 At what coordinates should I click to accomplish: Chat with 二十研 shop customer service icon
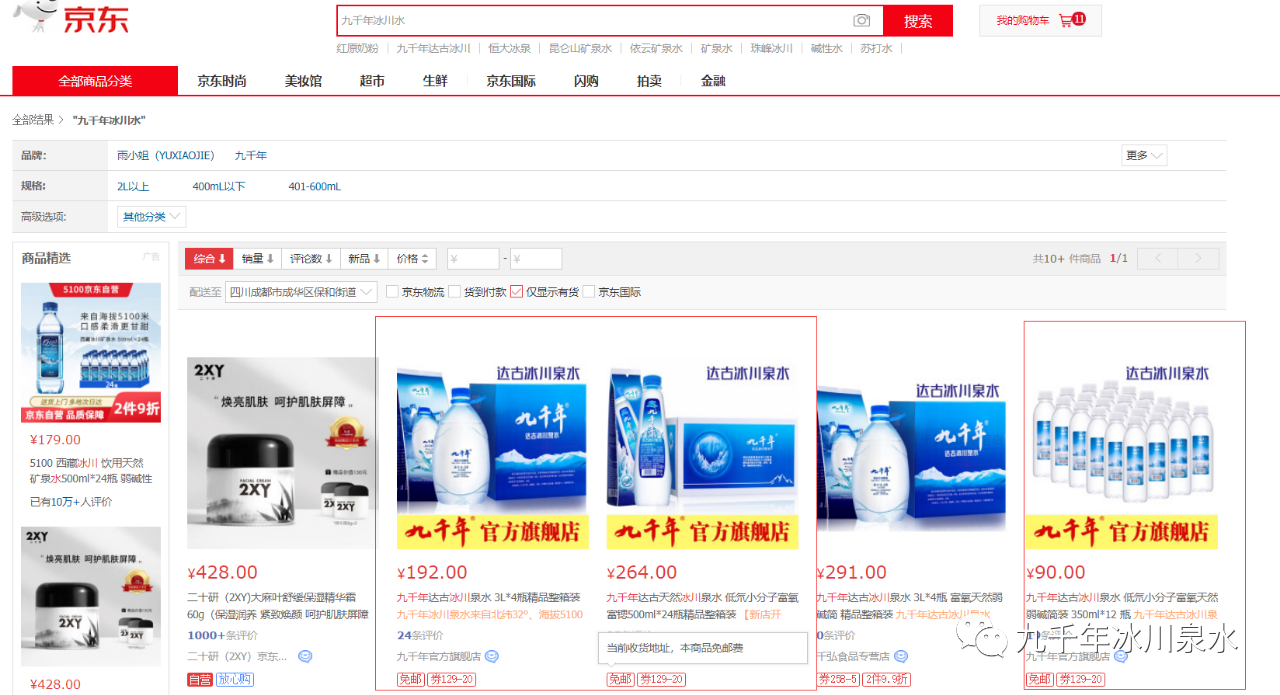click(305, 657)
